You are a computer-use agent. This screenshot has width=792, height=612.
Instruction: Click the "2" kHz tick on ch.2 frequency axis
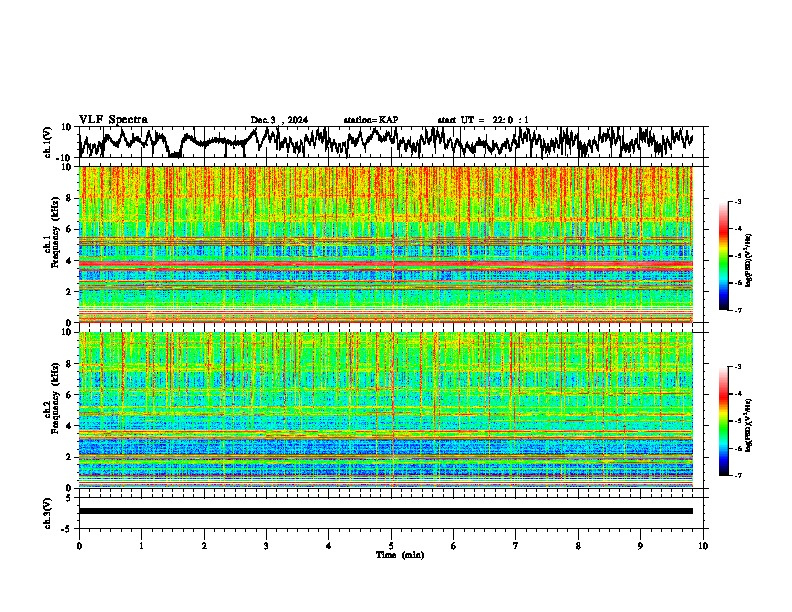(69, 457)
